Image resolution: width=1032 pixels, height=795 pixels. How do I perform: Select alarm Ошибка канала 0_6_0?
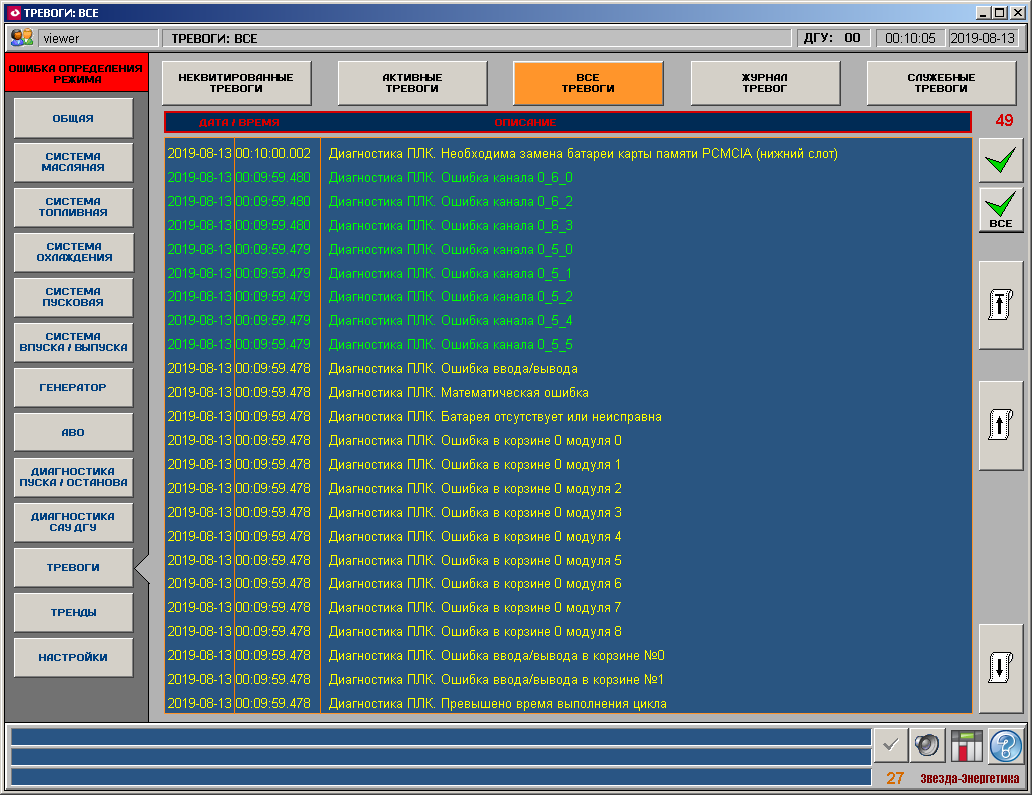click(568, 178)
